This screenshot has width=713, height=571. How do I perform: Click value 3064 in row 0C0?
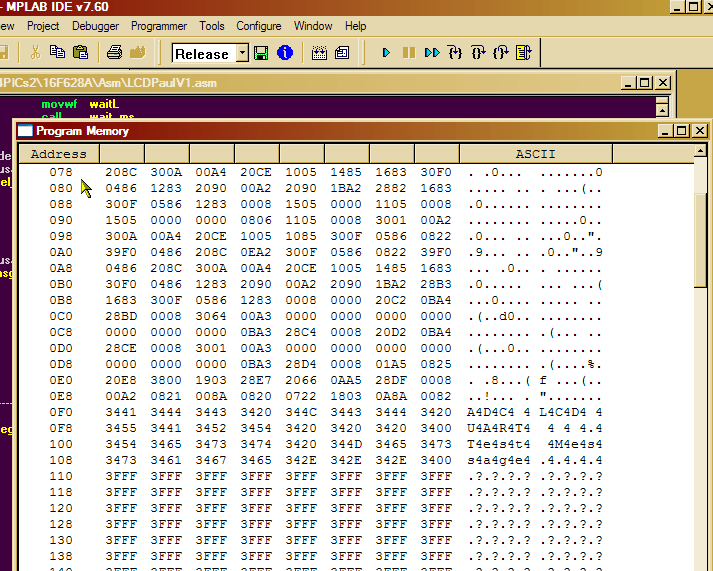point(211,316)
